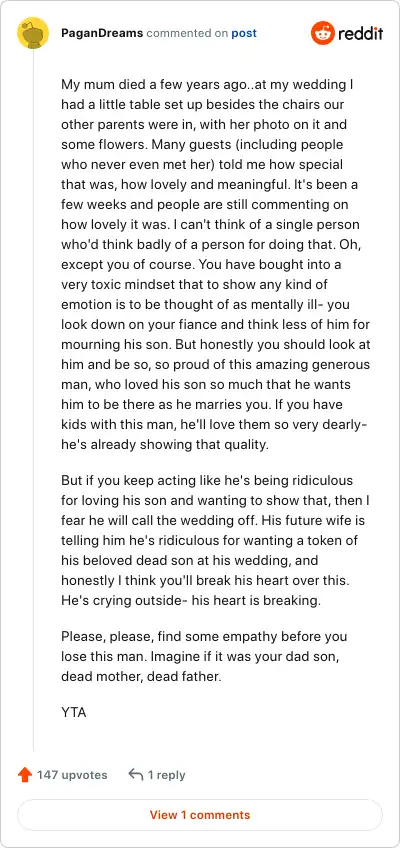The width and height of the screenshot is (400, 848).
Task: Click the PaganDreams yellow avatar icon
Action: tap(33, 34)
